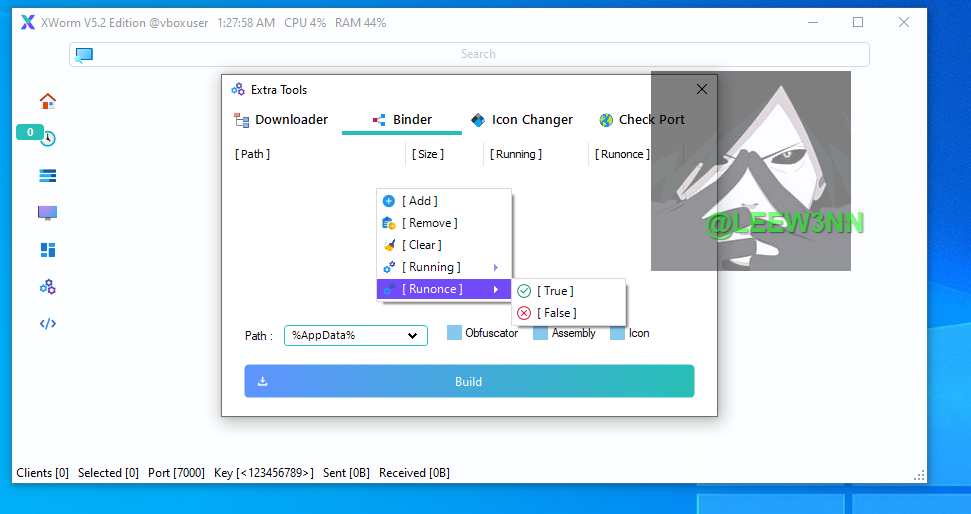The width and height of the screenshot is (971, 514).
Task: Select the code brackets icon in the sidebar
Action: [x=47, y=323]
